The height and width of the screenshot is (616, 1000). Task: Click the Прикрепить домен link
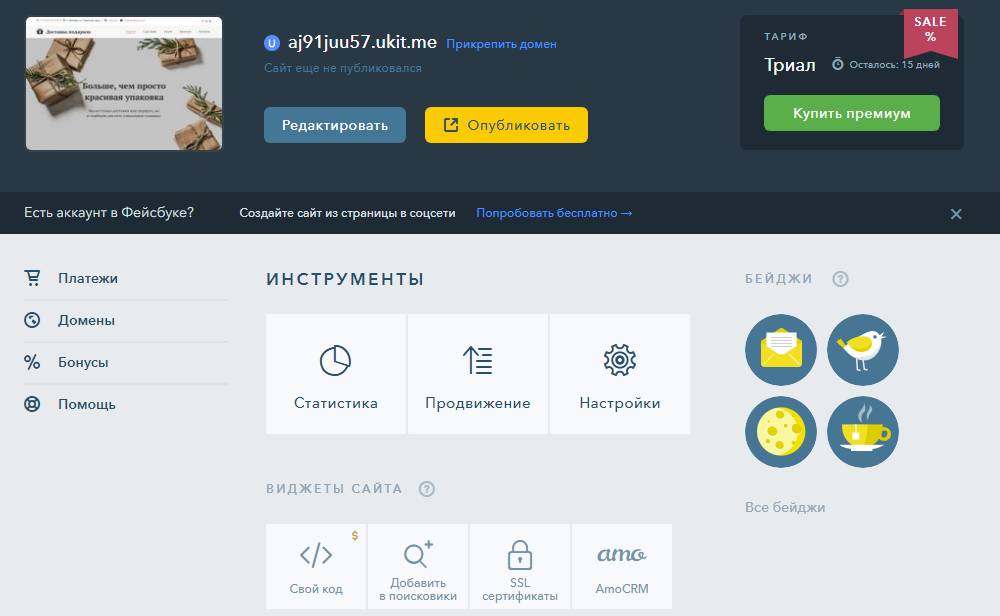501,44
